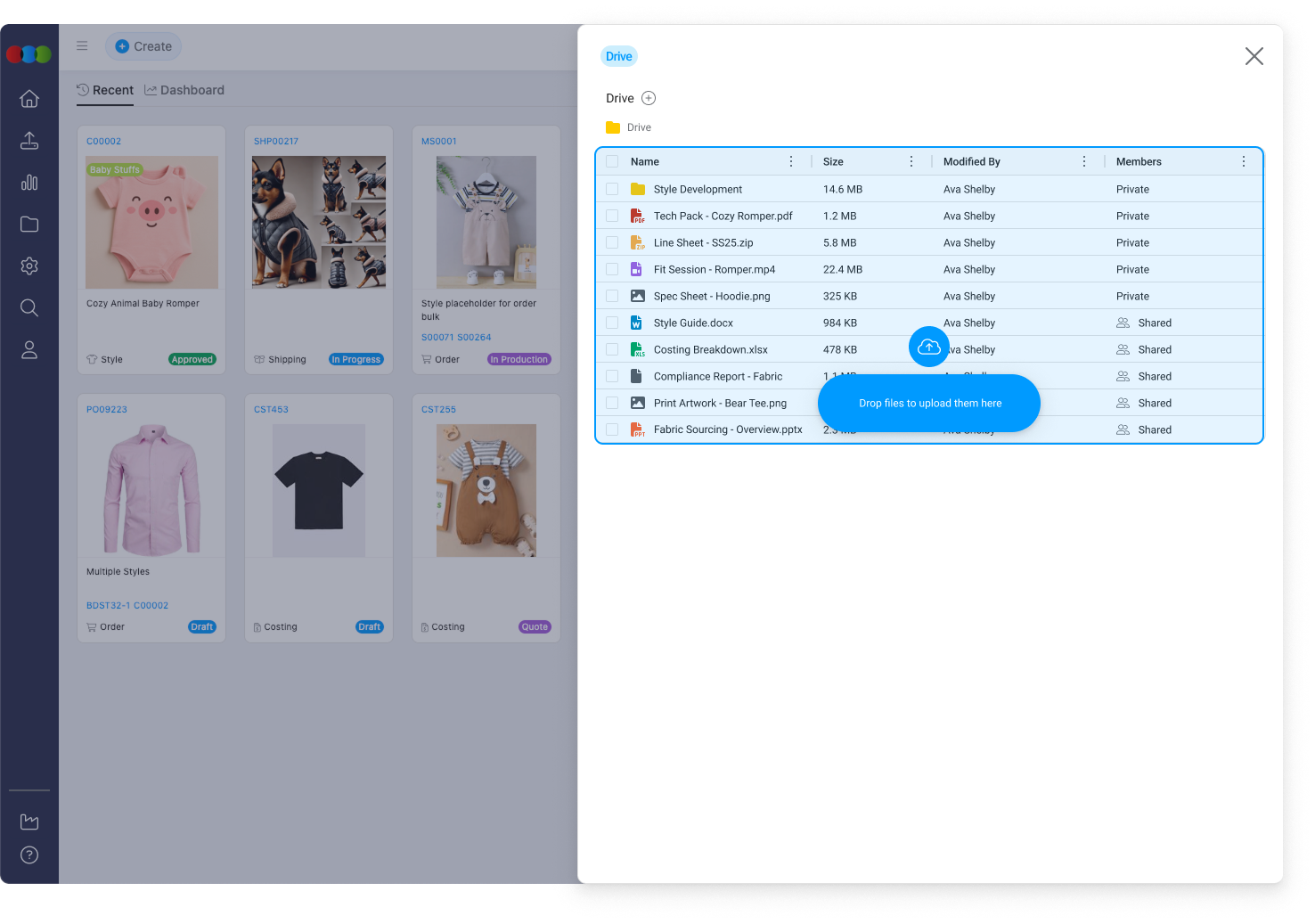Click the help question mark icon
This screenshot has height=924, width=1315.
pos(29,855)
